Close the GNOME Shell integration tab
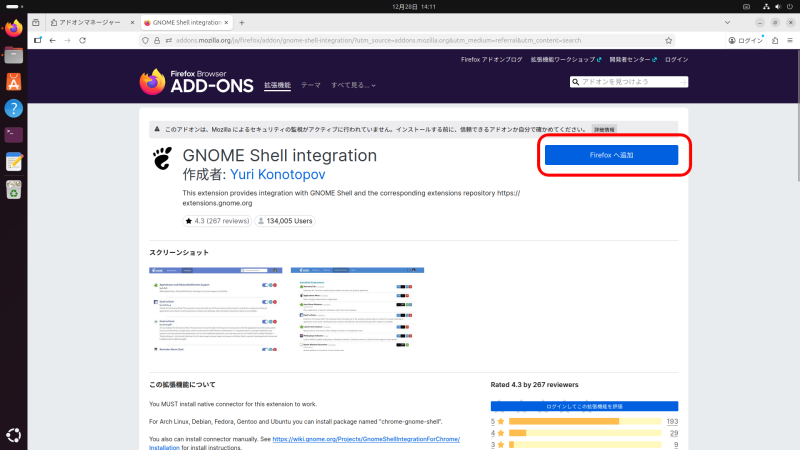The width and height of the screenshot is (800, 450). click(227, 22)
